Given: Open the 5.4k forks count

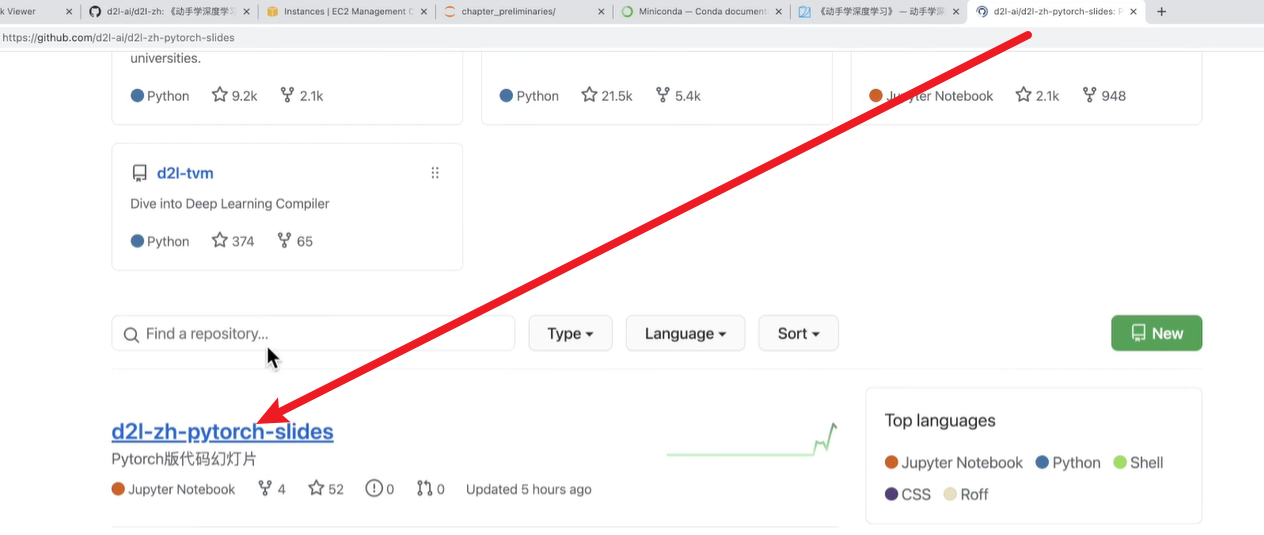Looking at the screenshot, I should click(678, 96).
